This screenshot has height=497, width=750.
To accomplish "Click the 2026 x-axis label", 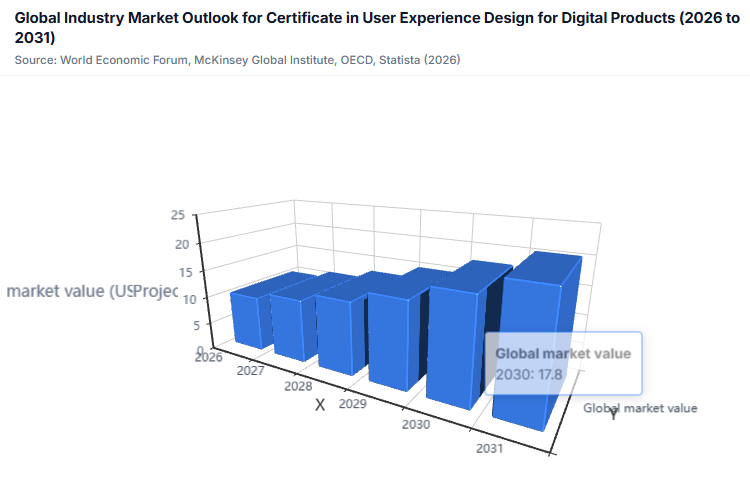I will 209,357.
